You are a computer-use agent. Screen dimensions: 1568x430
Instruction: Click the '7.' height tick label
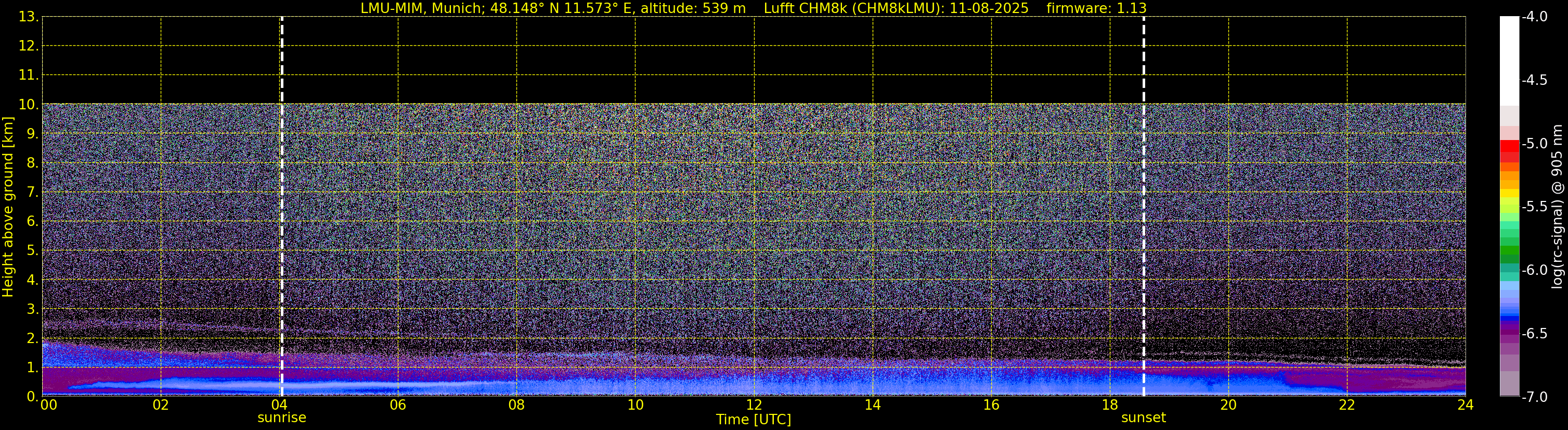[32, 193]
